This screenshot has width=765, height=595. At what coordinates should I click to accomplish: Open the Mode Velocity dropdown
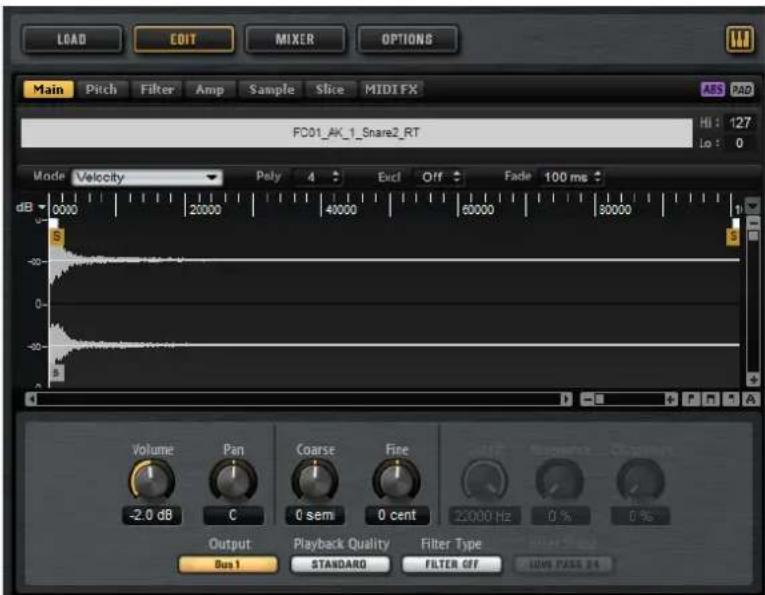click(147, 177)
